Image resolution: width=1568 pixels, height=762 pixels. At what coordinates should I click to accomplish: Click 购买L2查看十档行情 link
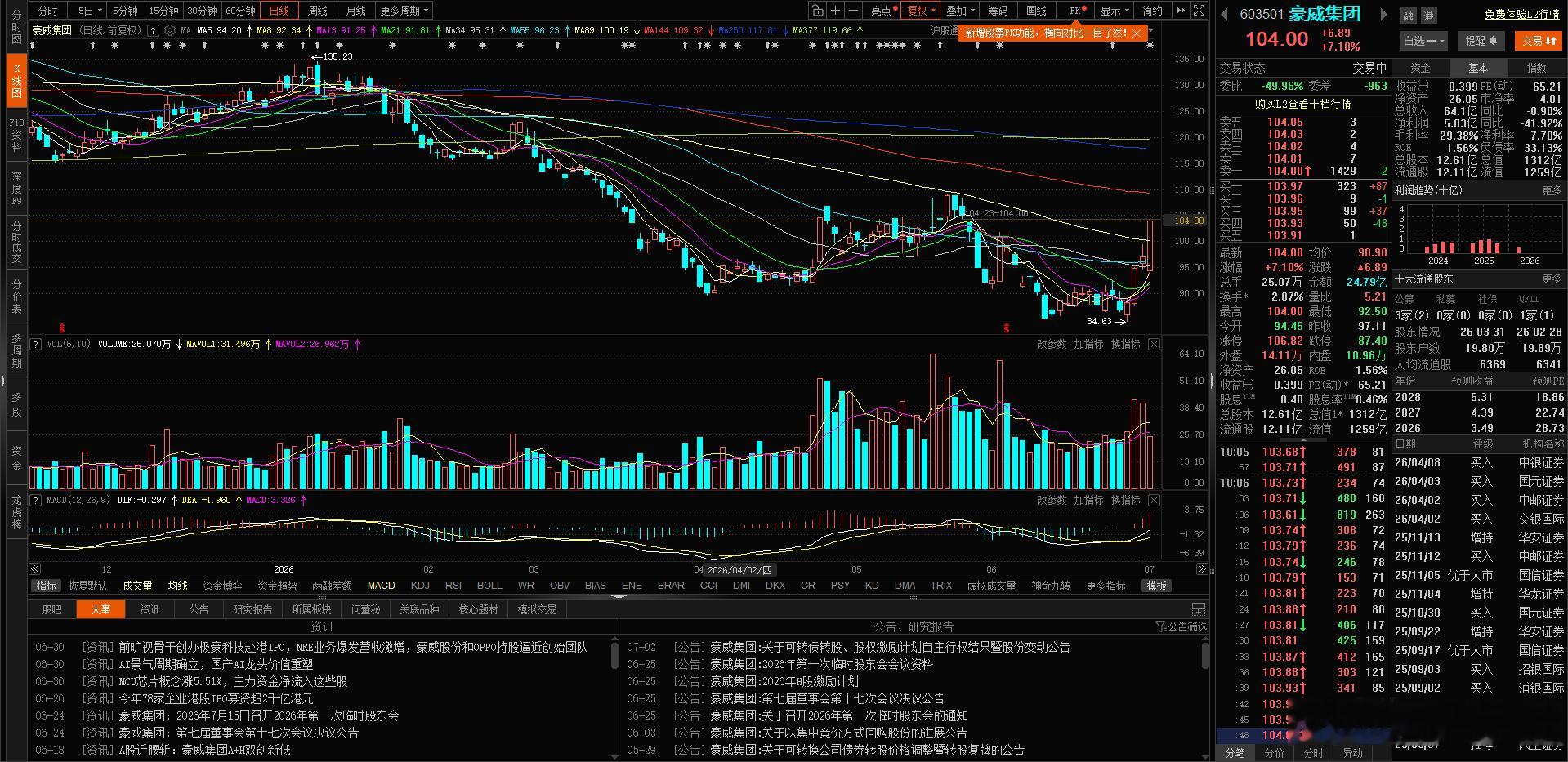pos(1302,105)
